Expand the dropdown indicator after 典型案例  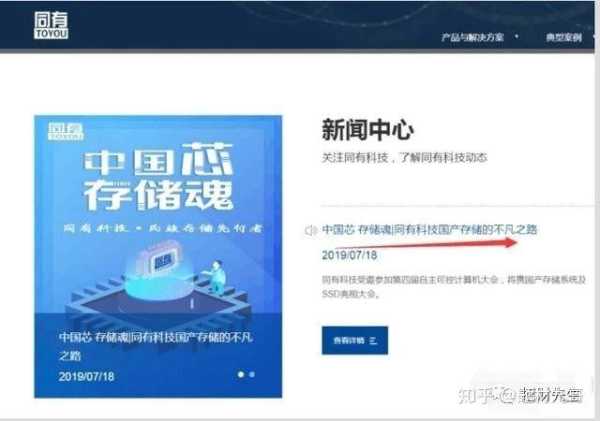point(595,37)
